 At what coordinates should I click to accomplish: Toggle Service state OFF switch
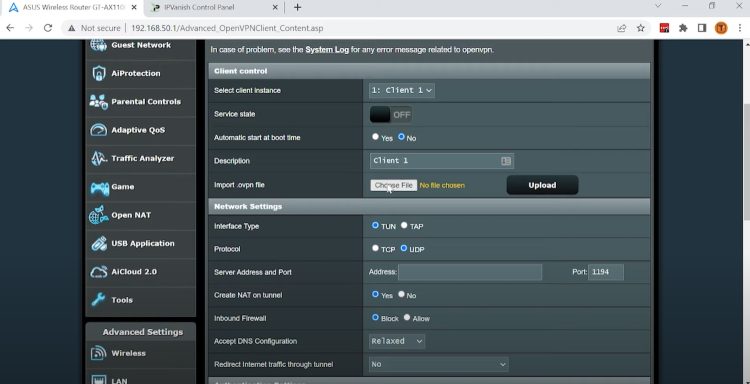pyautogui.click(x=391, y=115)
